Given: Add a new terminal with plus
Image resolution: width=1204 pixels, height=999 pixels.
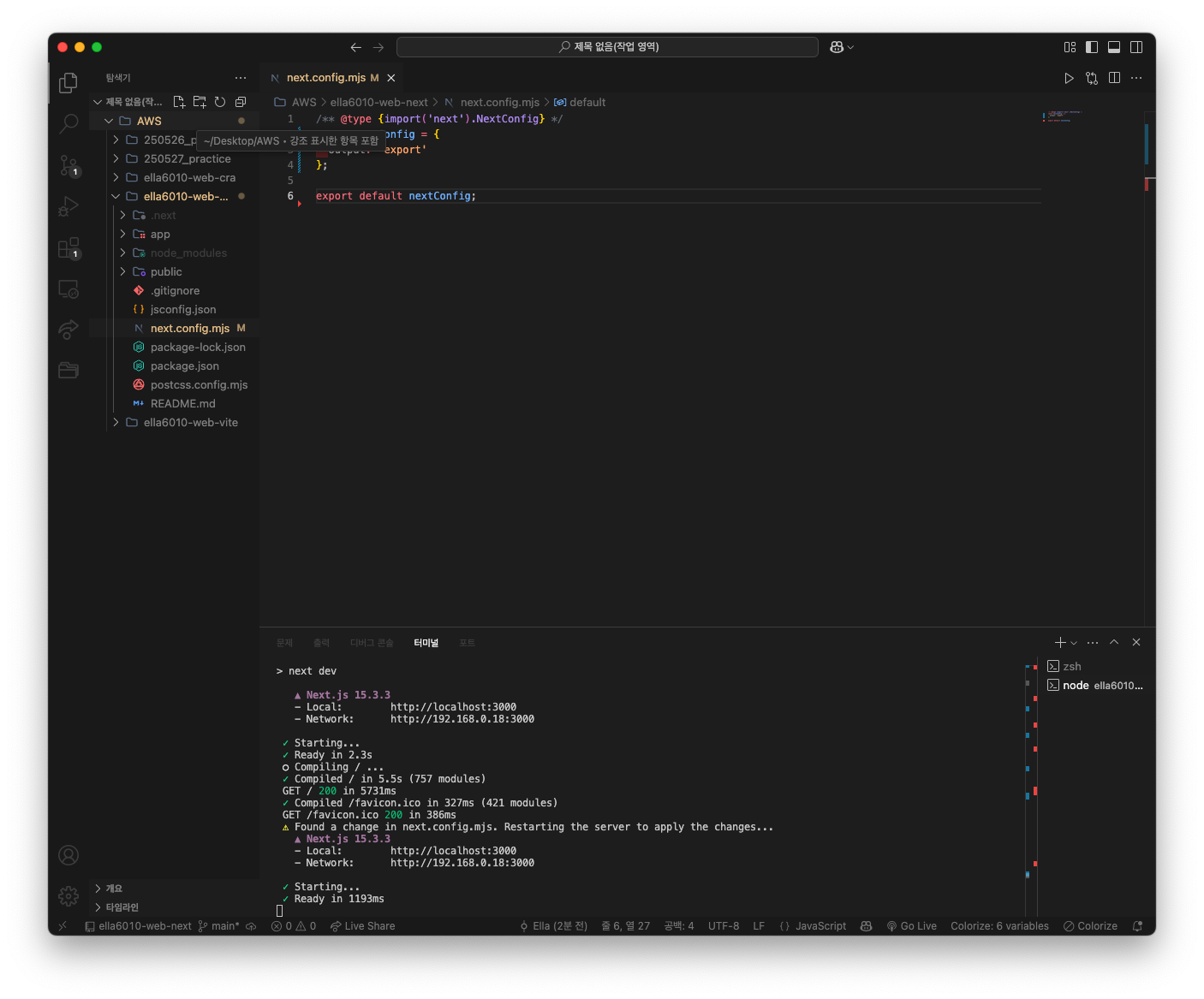Looking at the screenshot, I should point(1060,643).
